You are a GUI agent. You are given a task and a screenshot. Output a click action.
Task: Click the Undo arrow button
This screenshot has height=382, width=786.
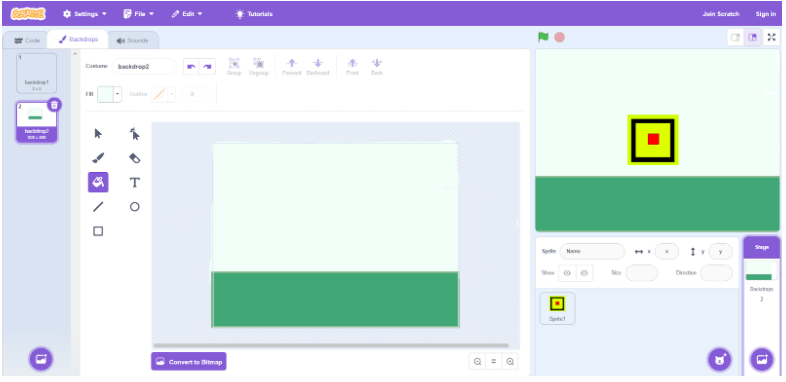(191, 67)
